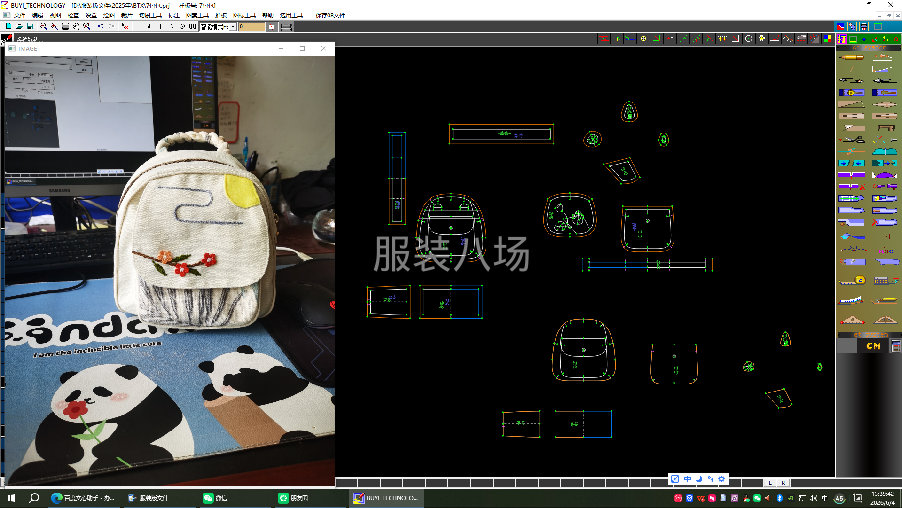This screenshot has width=902, height=508.
Task: Open the notification center in taskbar
Action: pyautogui.click(x=858, y=498)
